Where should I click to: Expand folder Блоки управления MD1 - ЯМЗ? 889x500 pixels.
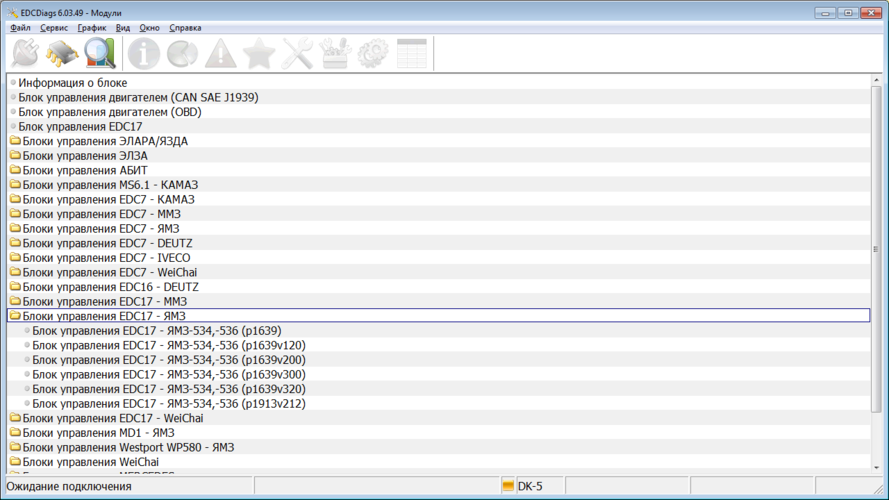(x=438, y=433)
